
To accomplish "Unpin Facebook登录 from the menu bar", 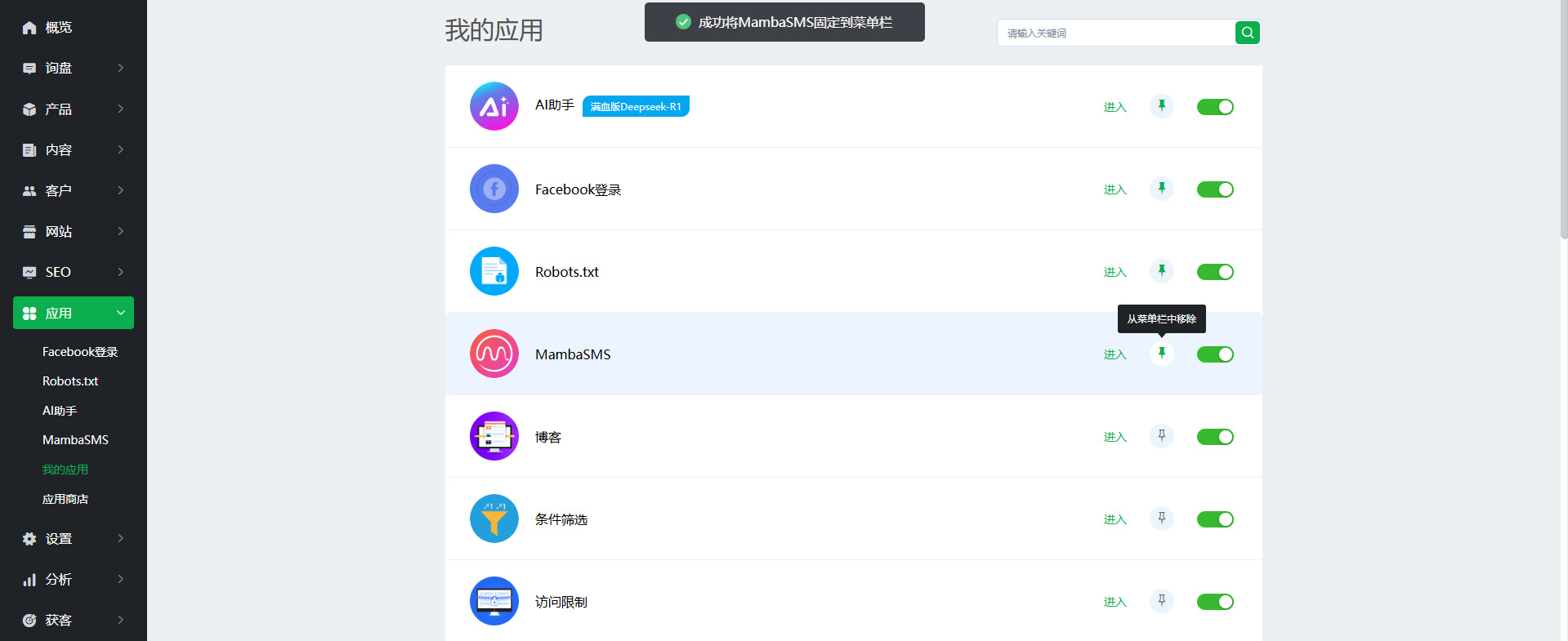I will coord(1162,189).
